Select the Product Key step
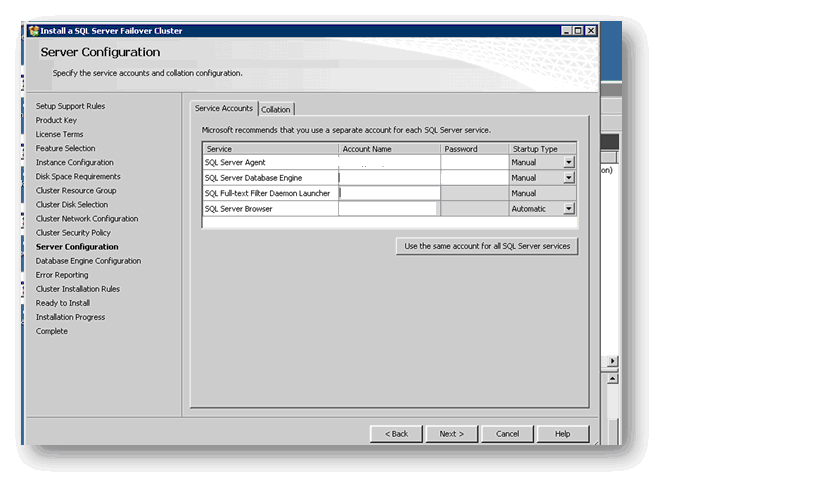 coord(56,120)
